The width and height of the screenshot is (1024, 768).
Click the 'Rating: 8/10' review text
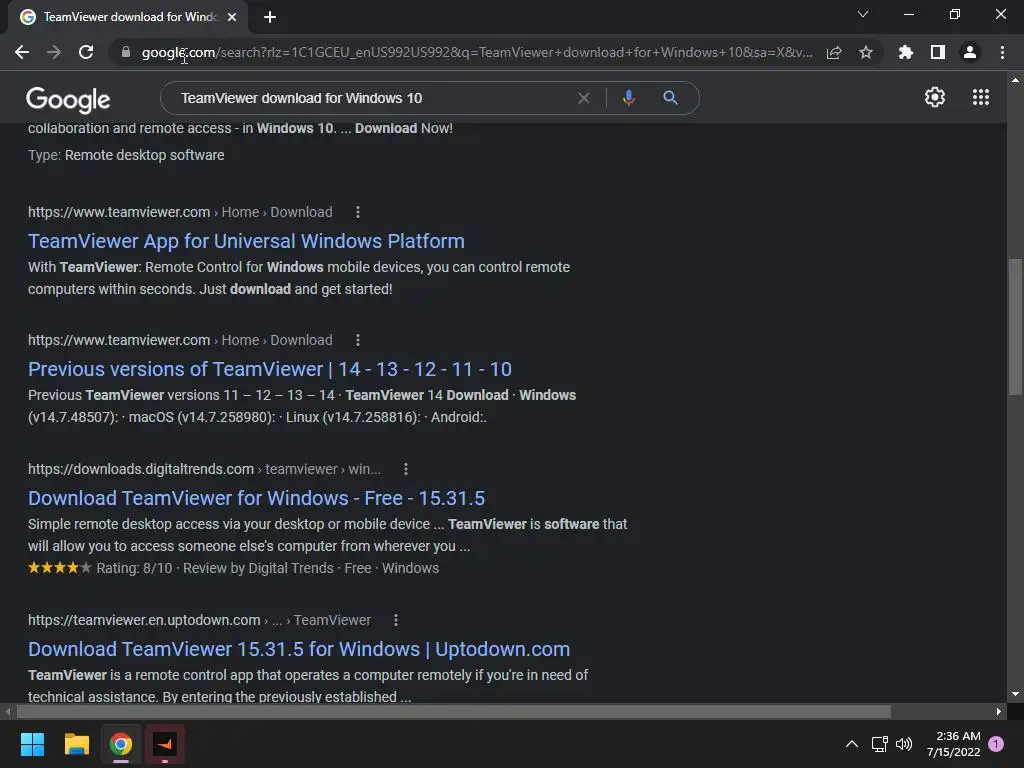click(x=135, y=568)
